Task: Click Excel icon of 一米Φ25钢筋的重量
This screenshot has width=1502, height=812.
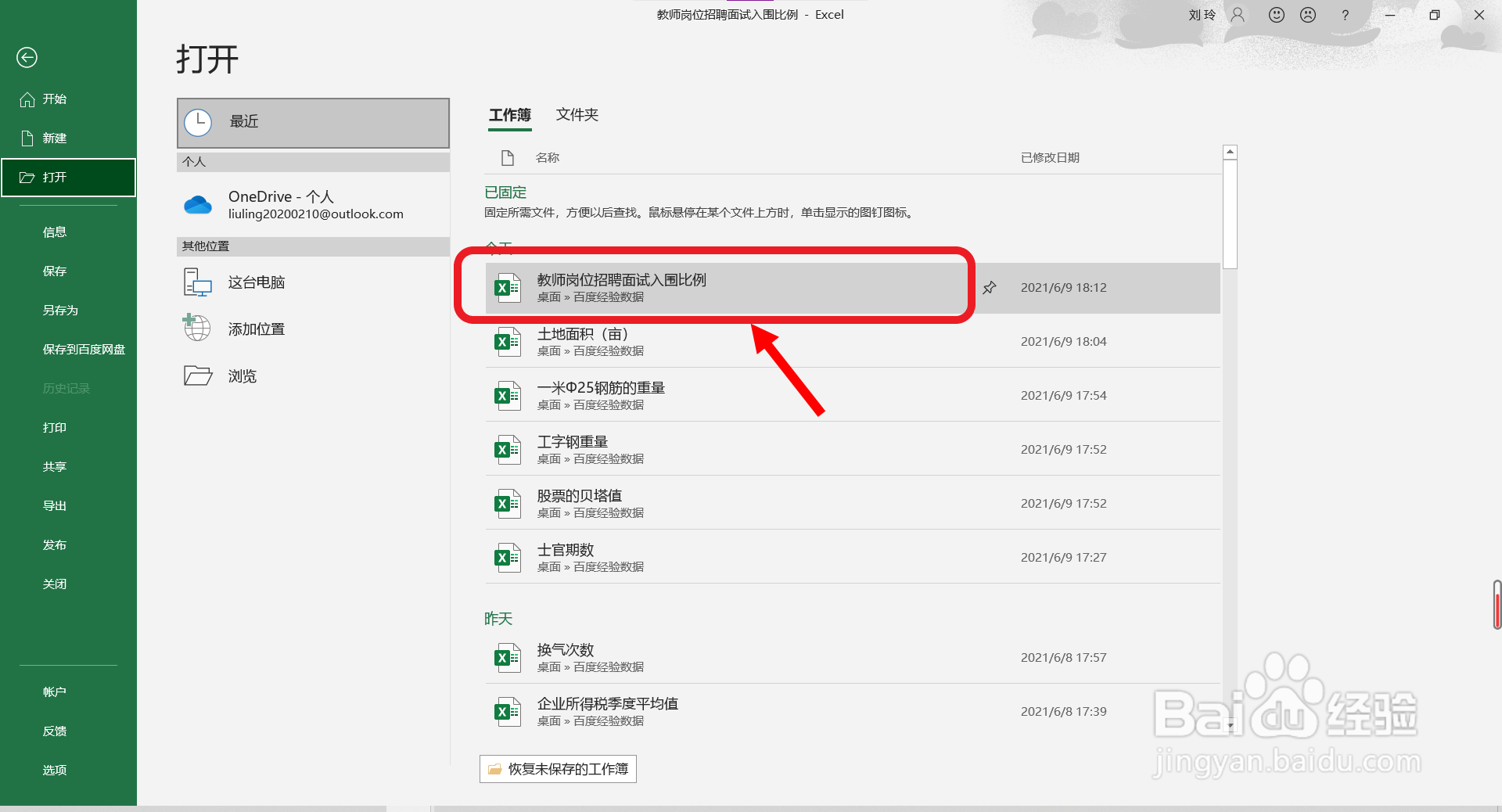Action: click(x=508, y=396)
